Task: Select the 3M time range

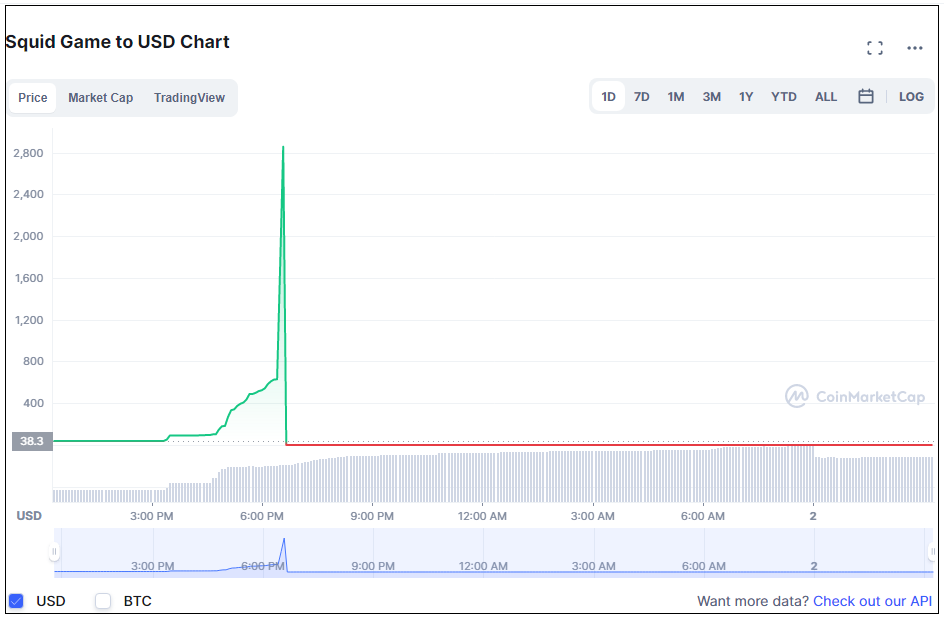Action: pos(712,97)
